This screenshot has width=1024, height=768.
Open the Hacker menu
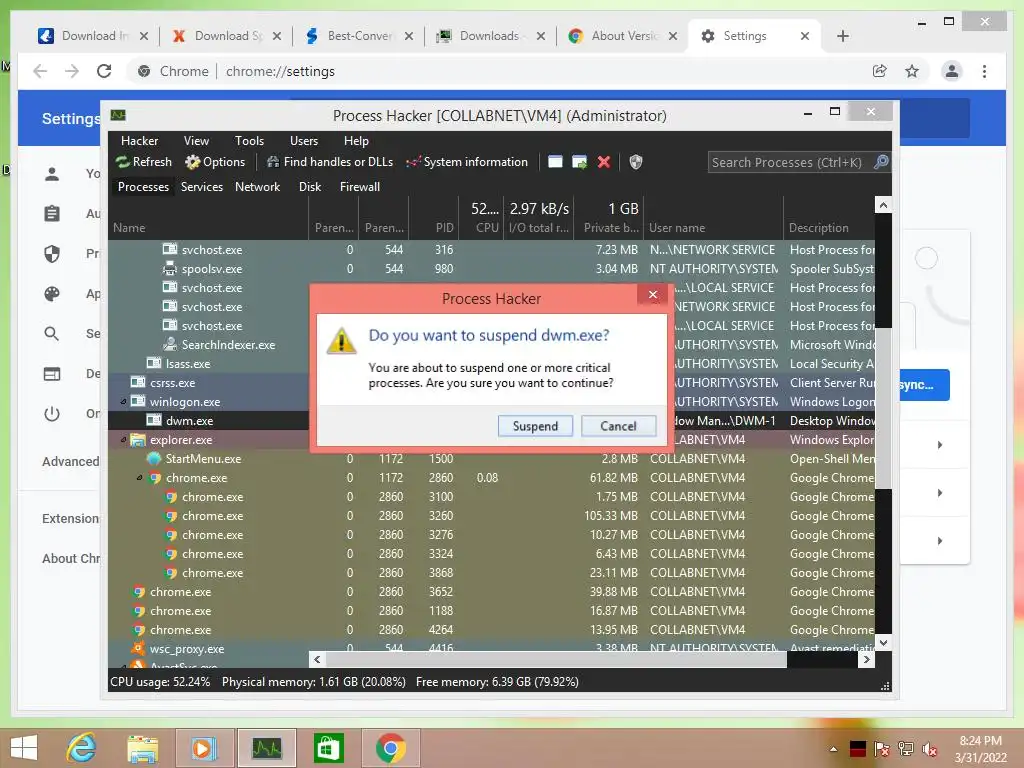(139, 141)
